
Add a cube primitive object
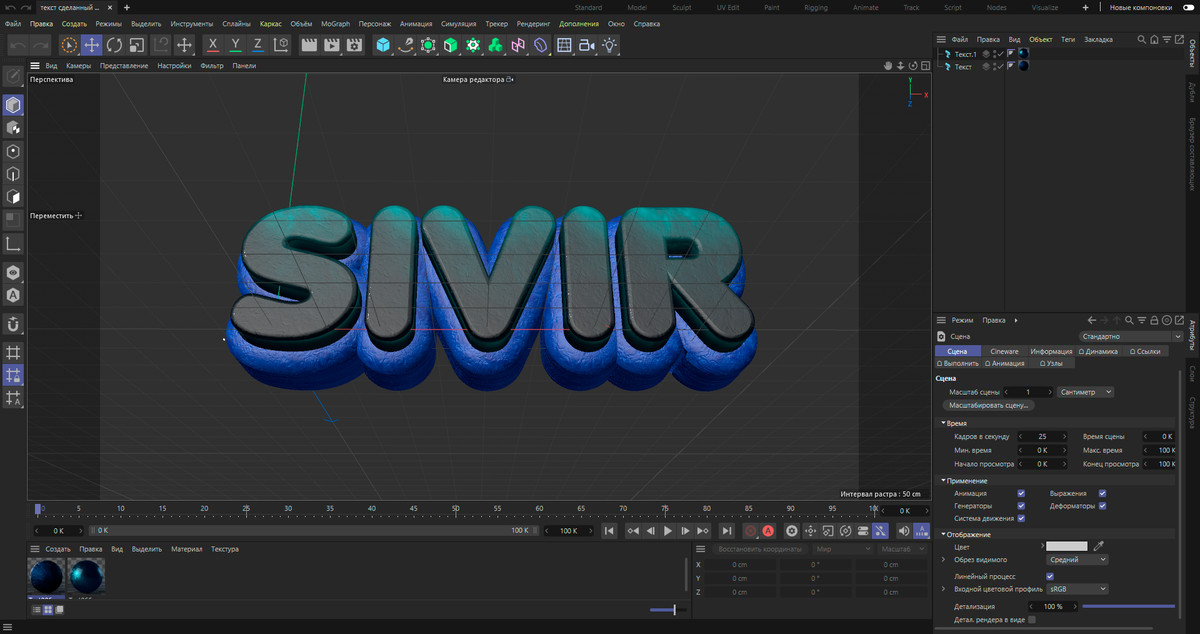tap(383, 45)
